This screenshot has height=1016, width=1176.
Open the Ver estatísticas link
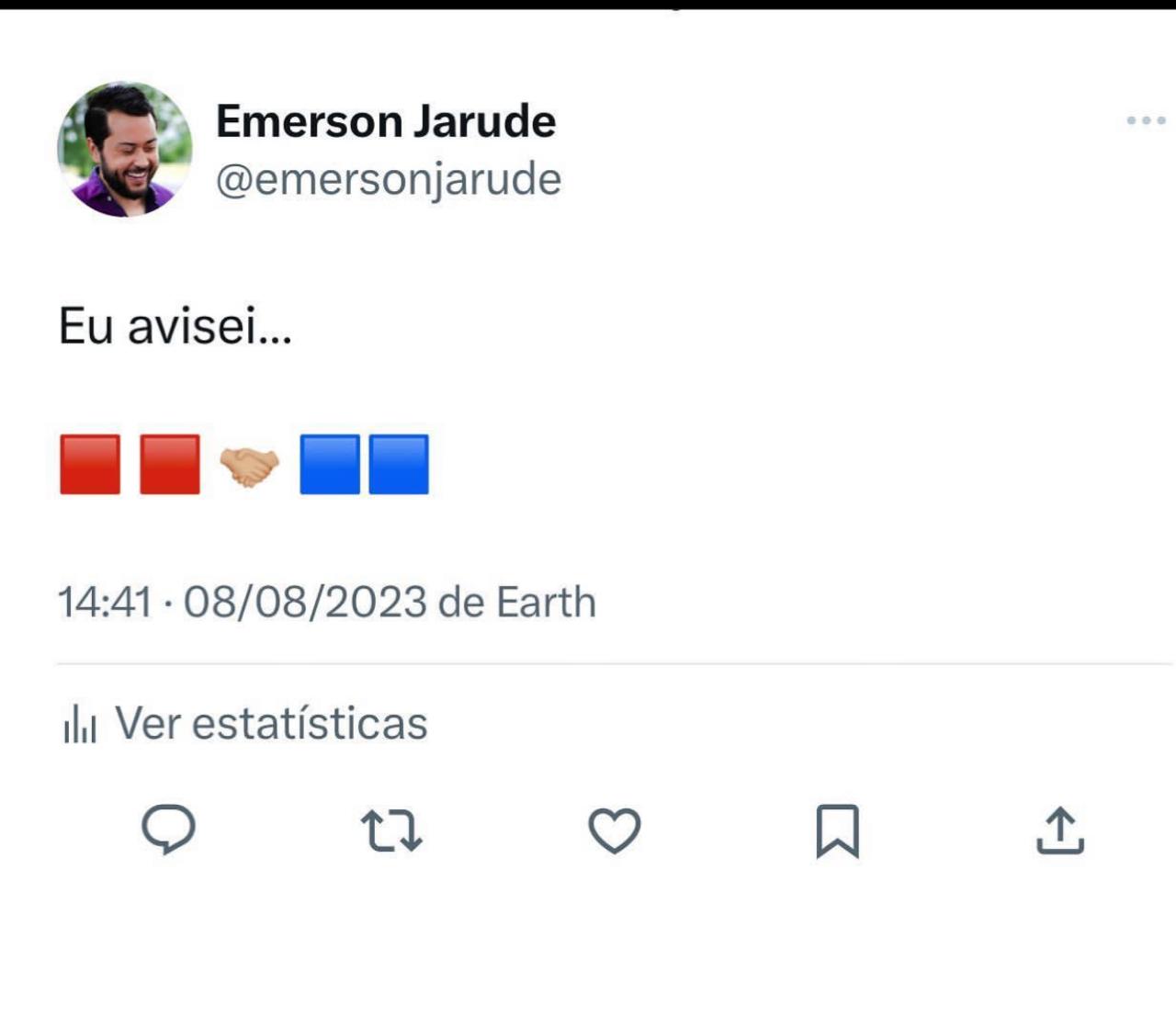click(x=271, y=724)
